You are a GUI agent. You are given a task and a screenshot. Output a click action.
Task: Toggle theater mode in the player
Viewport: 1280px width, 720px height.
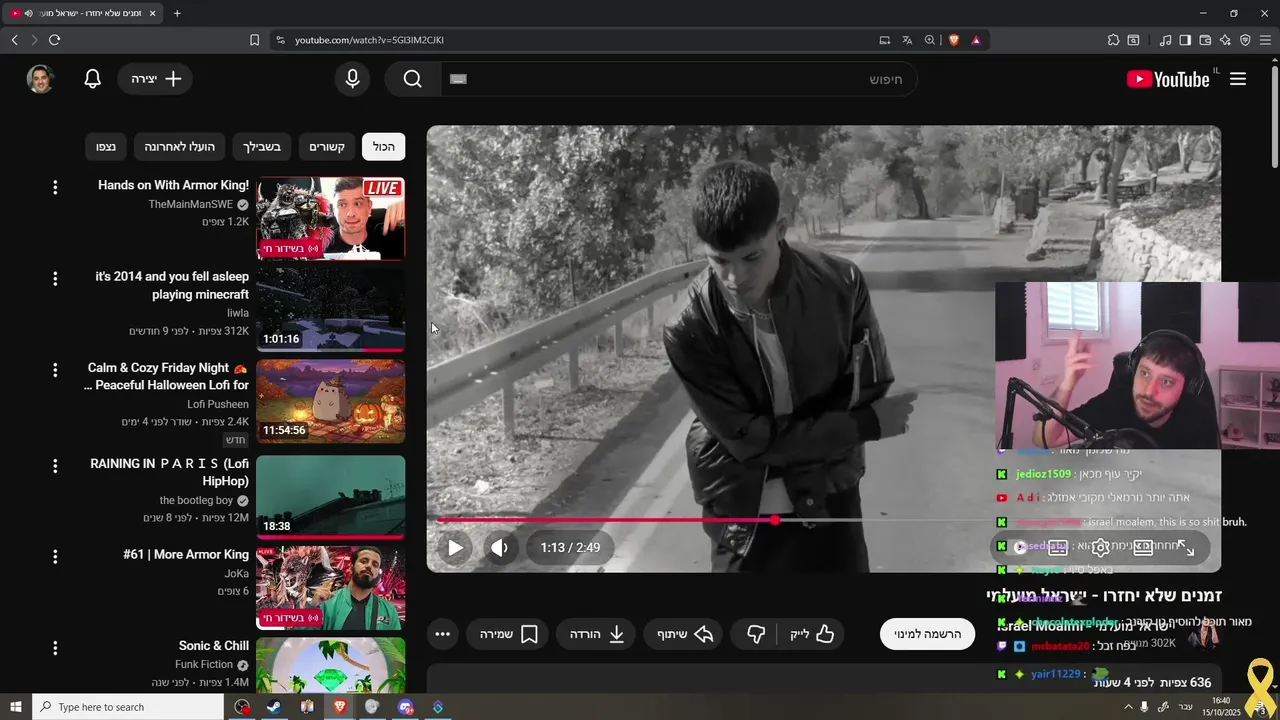1143,548
